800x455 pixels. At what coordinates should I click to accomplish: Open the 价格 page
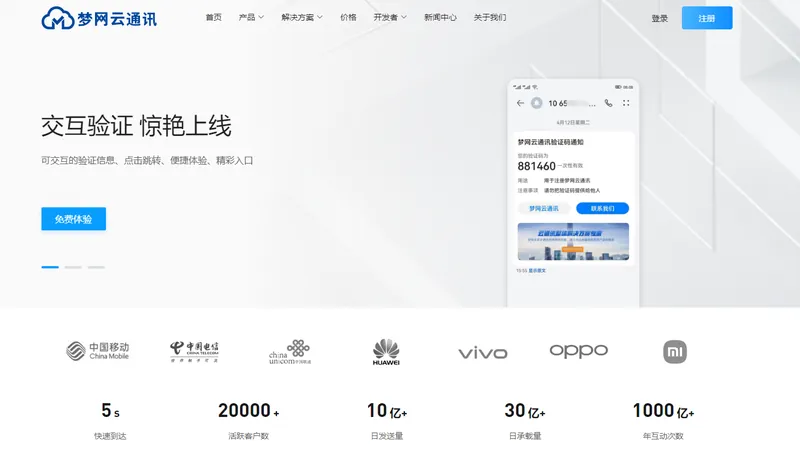(x=348, y=17)
